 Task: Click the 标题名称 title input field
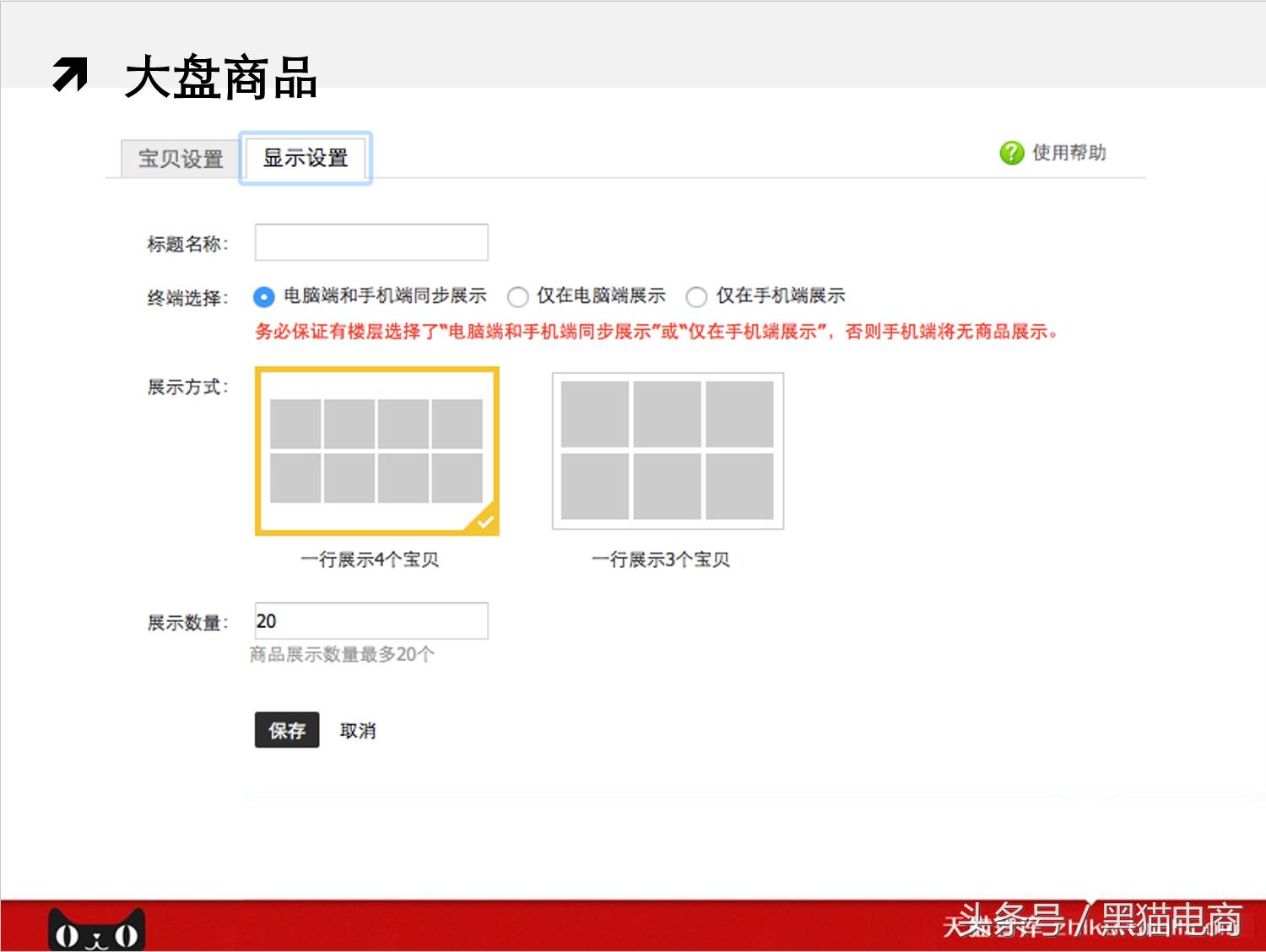click(371, 242)
